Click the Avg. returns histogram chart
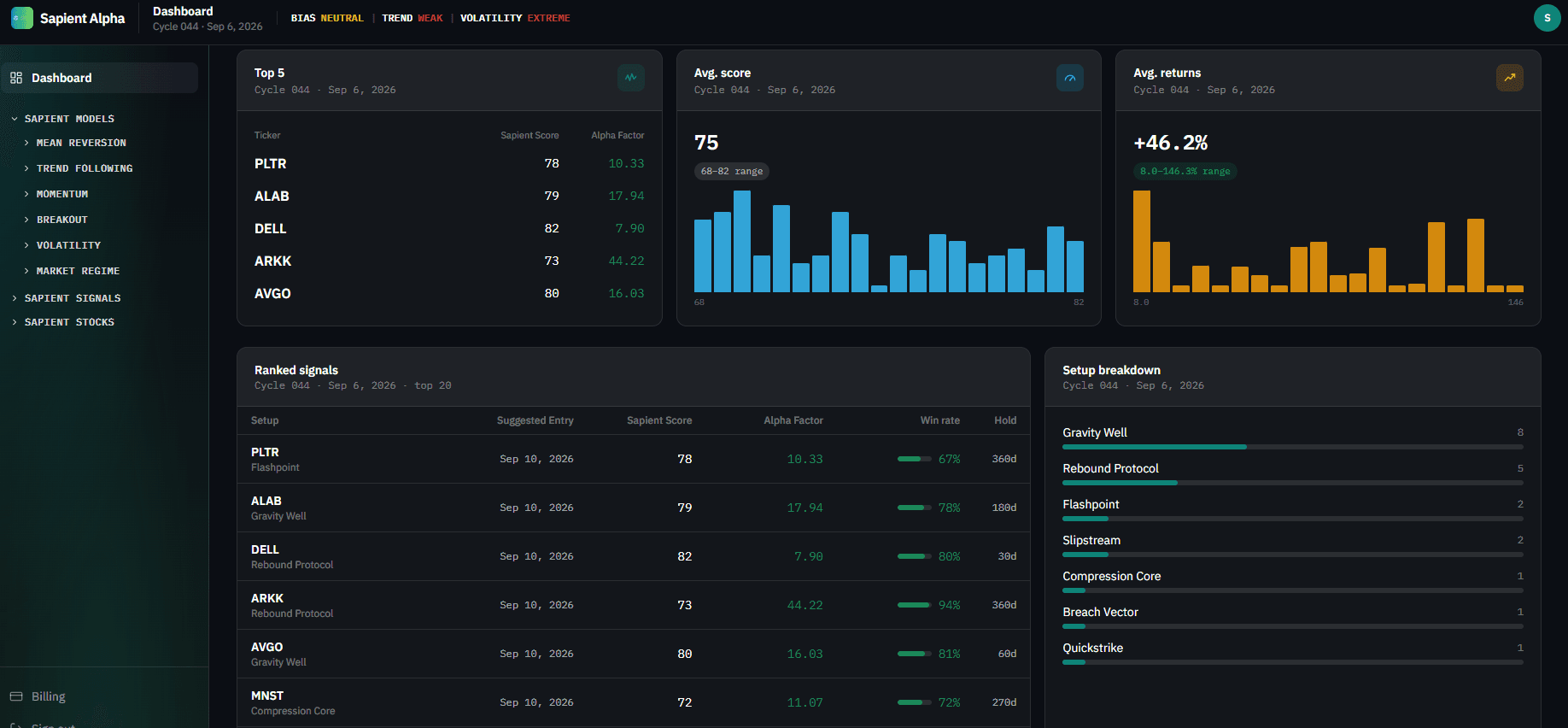This screenshot has width=1568, height=728. pyautogui.click(x=1328, y=241)
